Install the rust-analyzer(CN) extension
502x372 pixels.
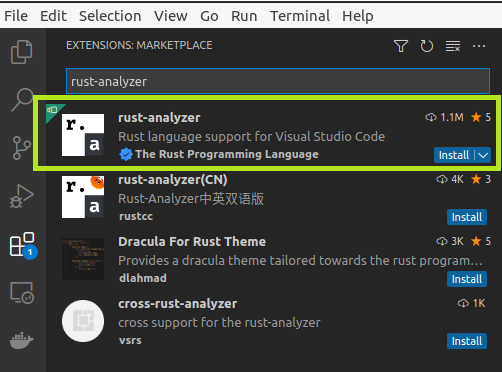[467, 217]
